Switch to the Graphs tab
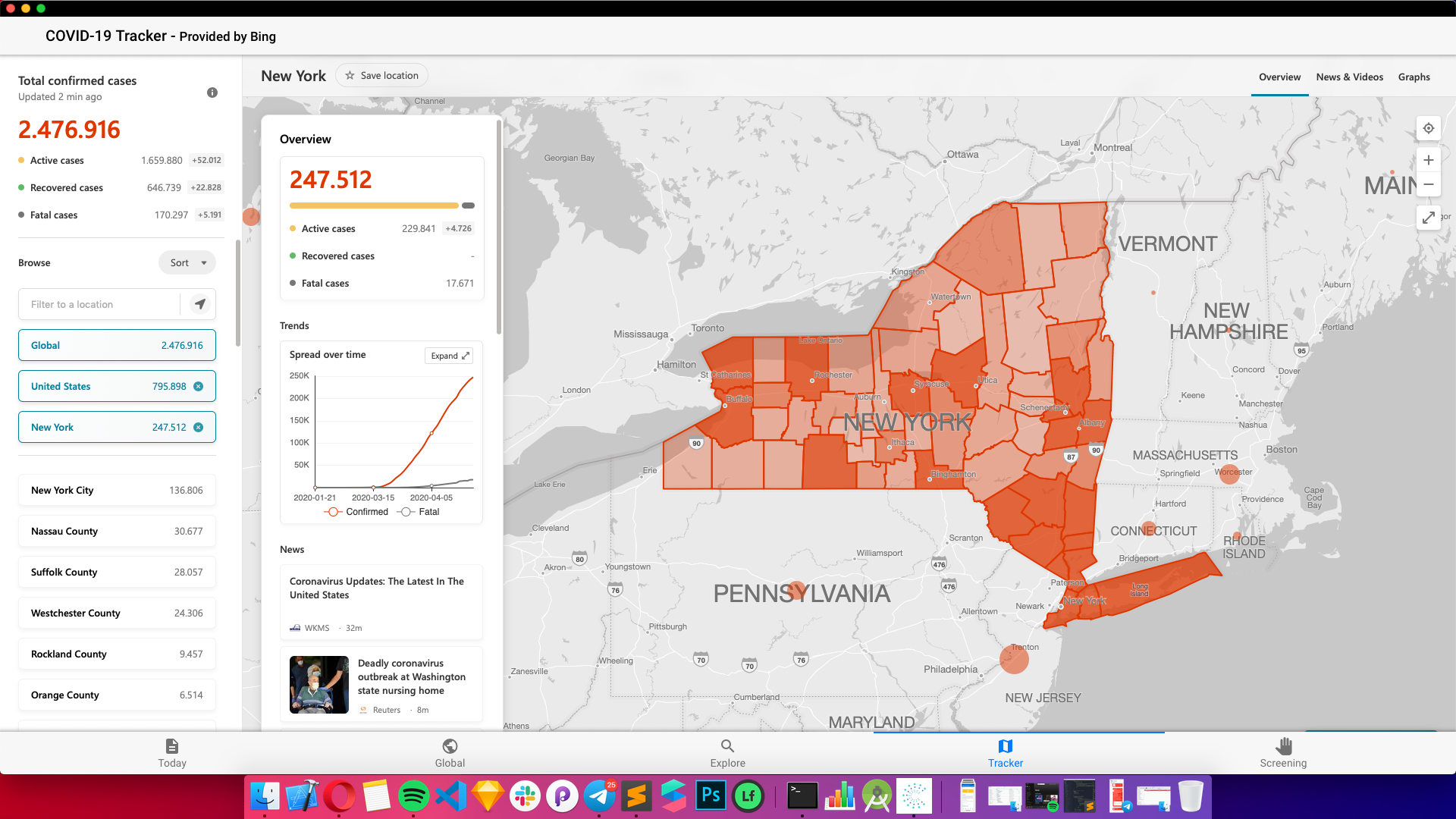 (1414, 77)
